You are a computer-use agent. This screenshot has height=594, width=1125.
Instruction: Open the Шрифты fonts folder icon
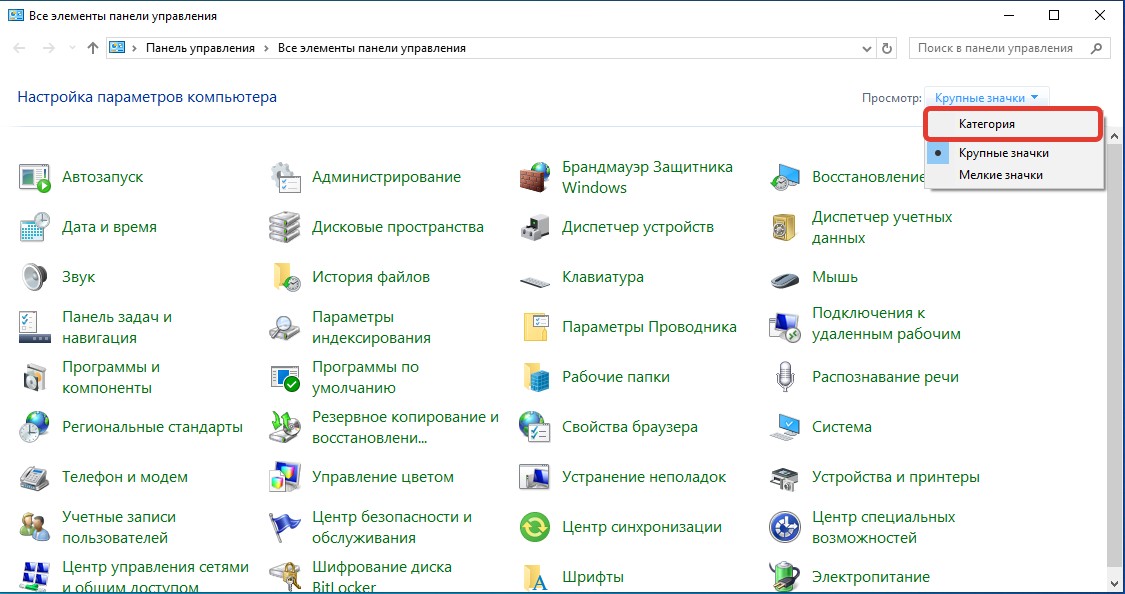[535, 577]
